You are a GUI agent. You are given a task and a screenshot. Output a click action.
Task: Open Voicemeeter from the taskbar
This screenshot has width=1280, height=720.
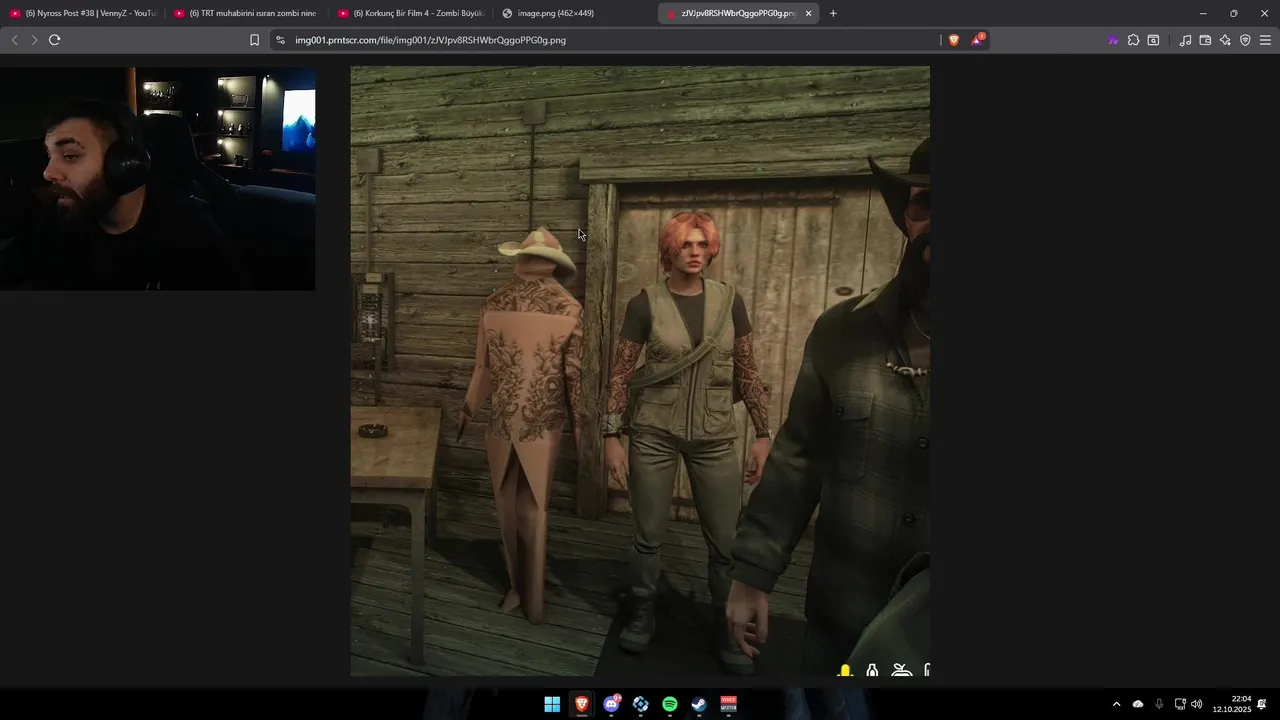tap(729, 704)
